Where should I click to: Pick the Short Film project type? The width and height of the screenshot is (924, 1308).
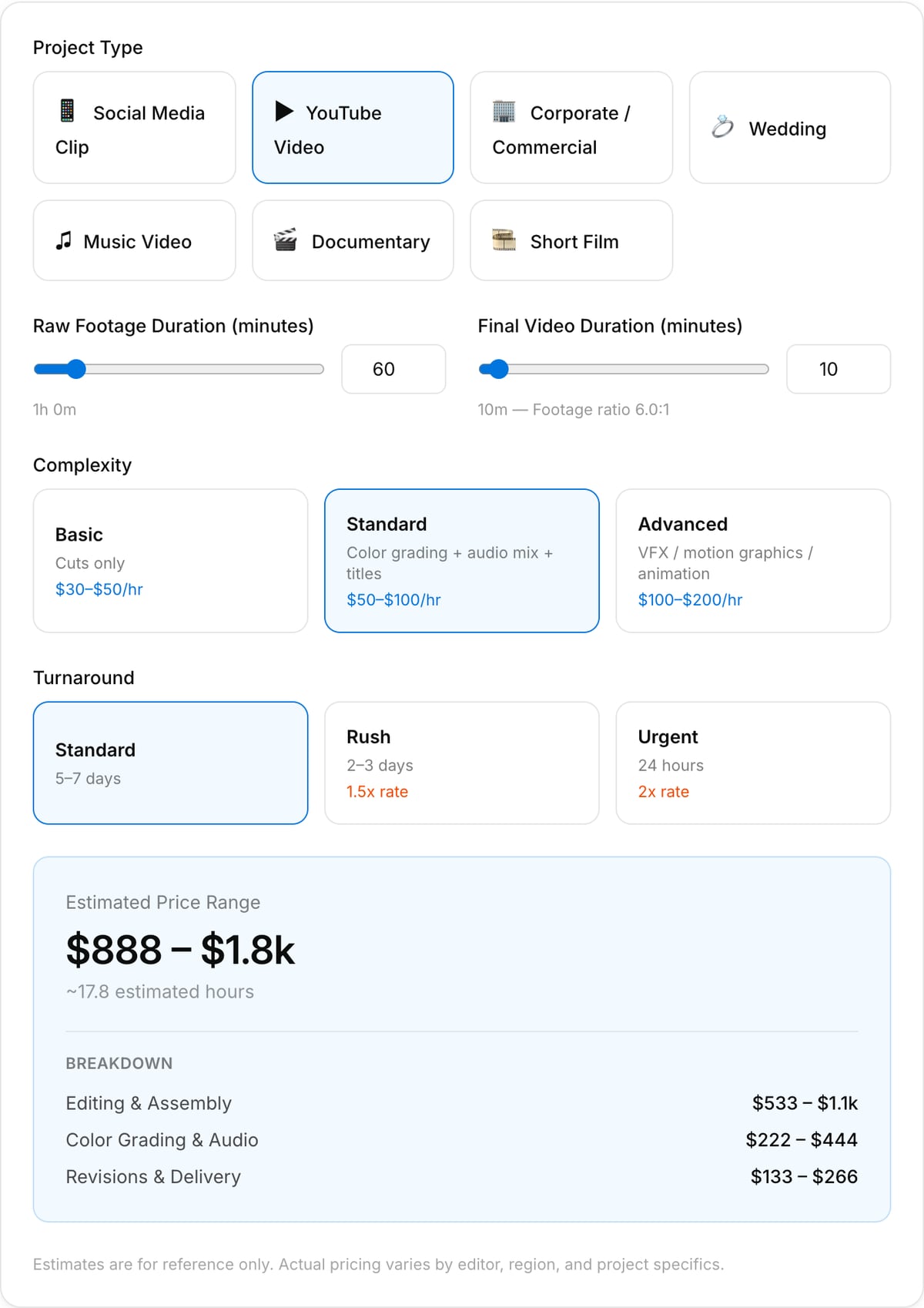(x=571, y=240)
